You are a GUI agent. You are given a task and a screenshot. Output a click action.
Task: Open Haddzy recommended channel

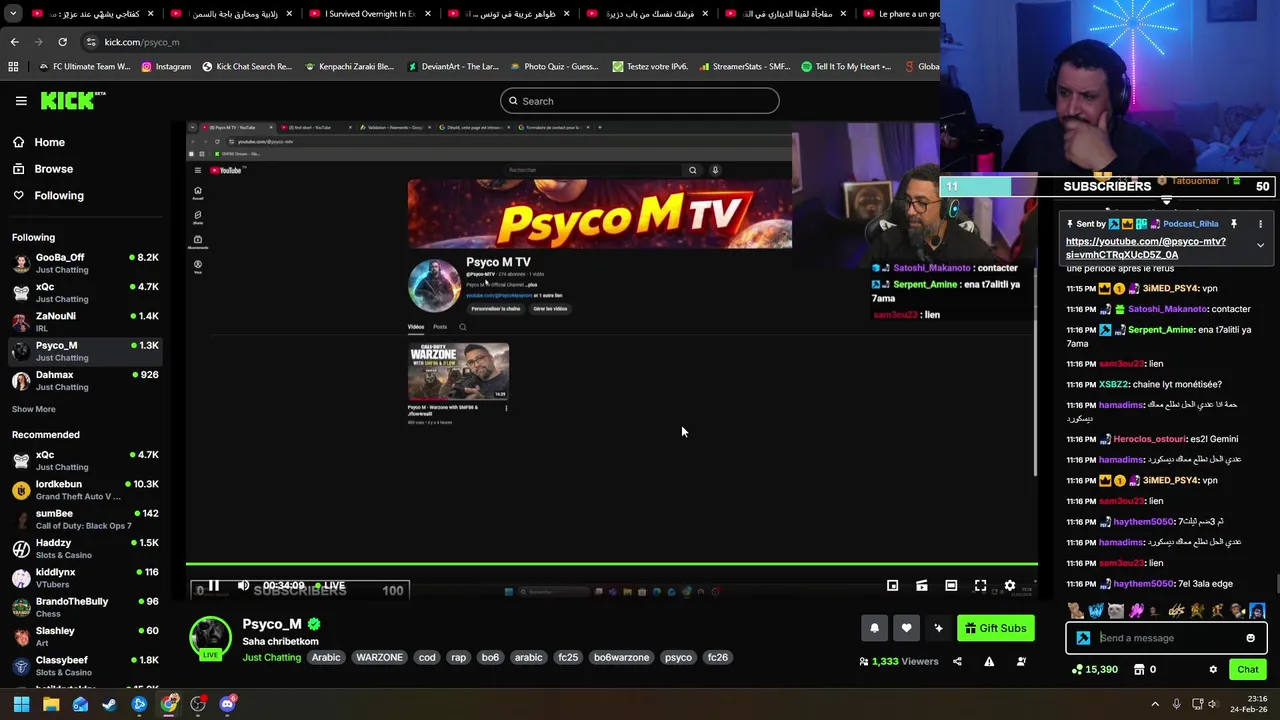[x=85, y=549]
